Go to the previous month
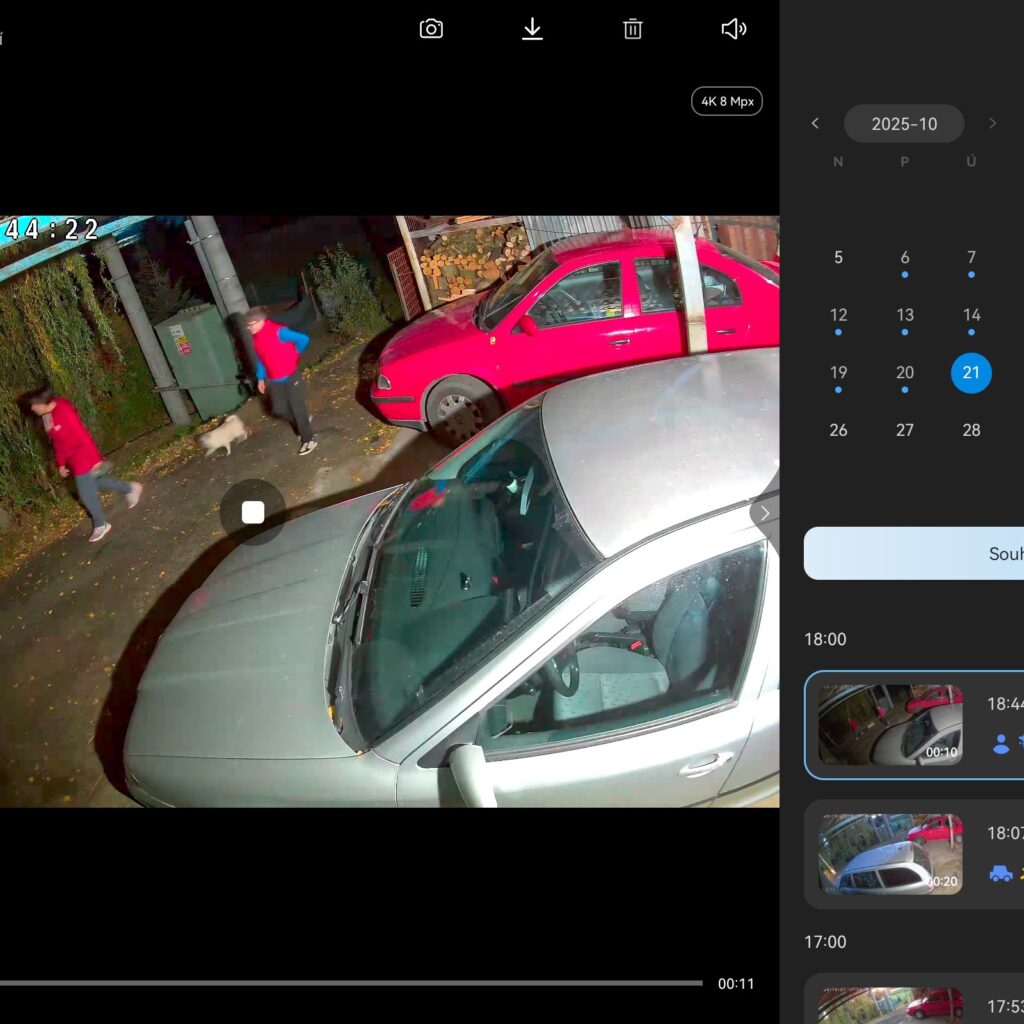 [815, 123]
